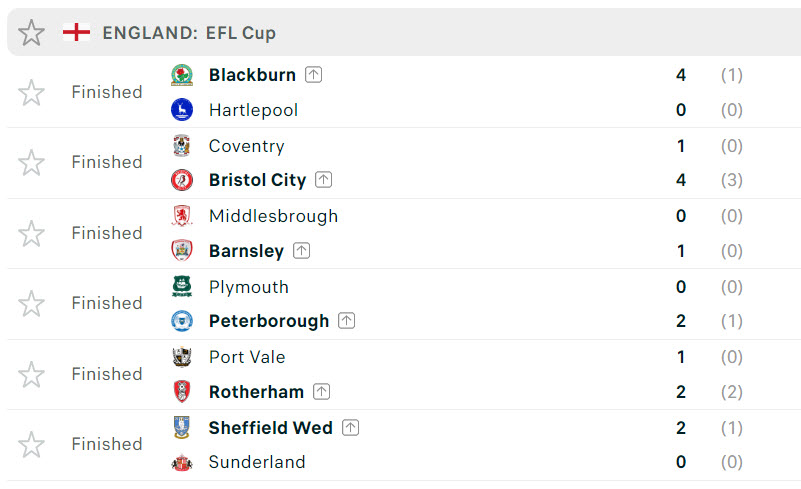This screenshot has width=801, height=489.
Task: Star the Sheffield Wed vs Sunderland match
Action: [x=31, y=445]
